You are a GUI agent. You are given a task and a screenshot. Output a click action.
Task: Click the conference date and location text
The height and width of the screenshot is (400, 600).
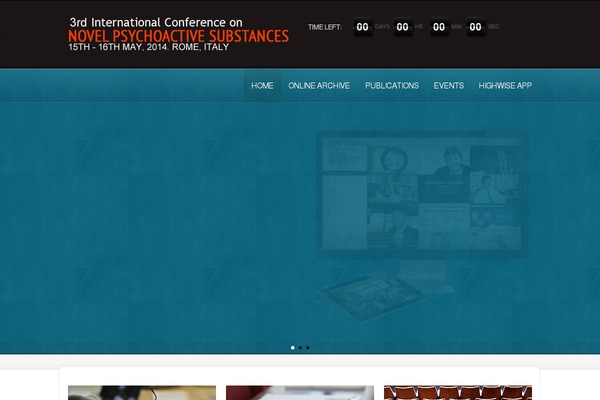(148, 48)
